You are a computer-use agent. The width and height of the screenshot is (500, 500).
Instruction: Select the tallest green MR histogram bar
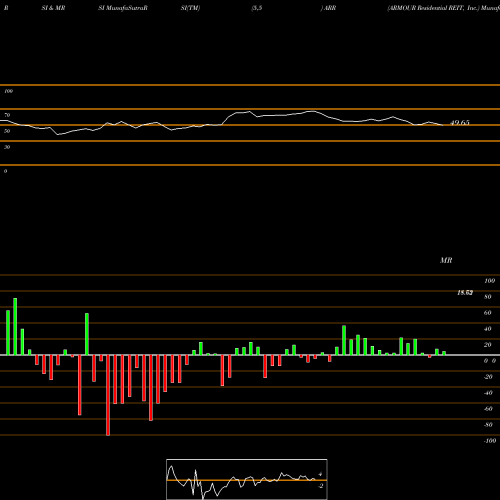pyautogui.click(x=15, y=327)
